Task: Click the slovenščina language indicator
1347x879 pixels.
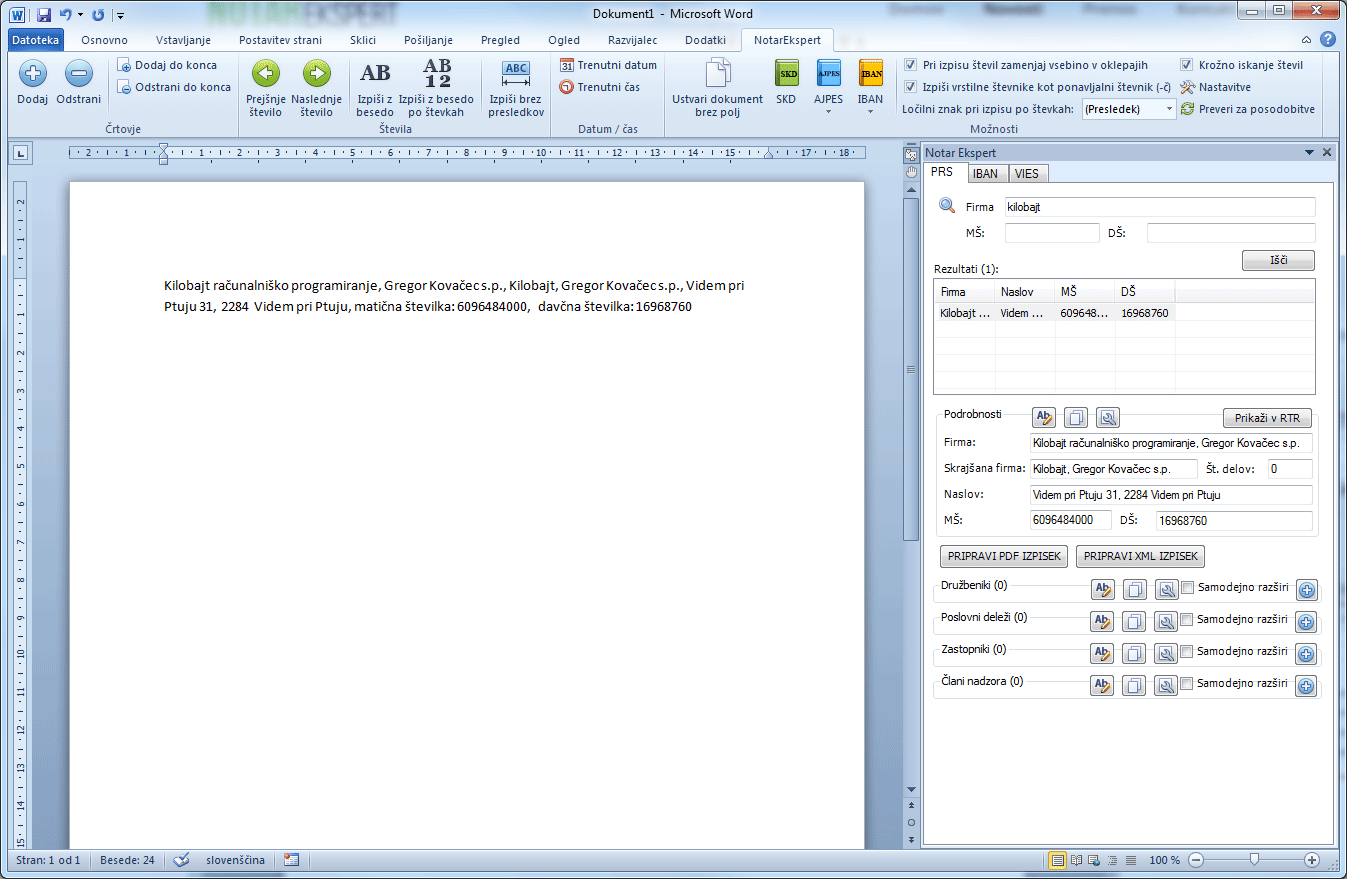Action: (x=235, y=860)
